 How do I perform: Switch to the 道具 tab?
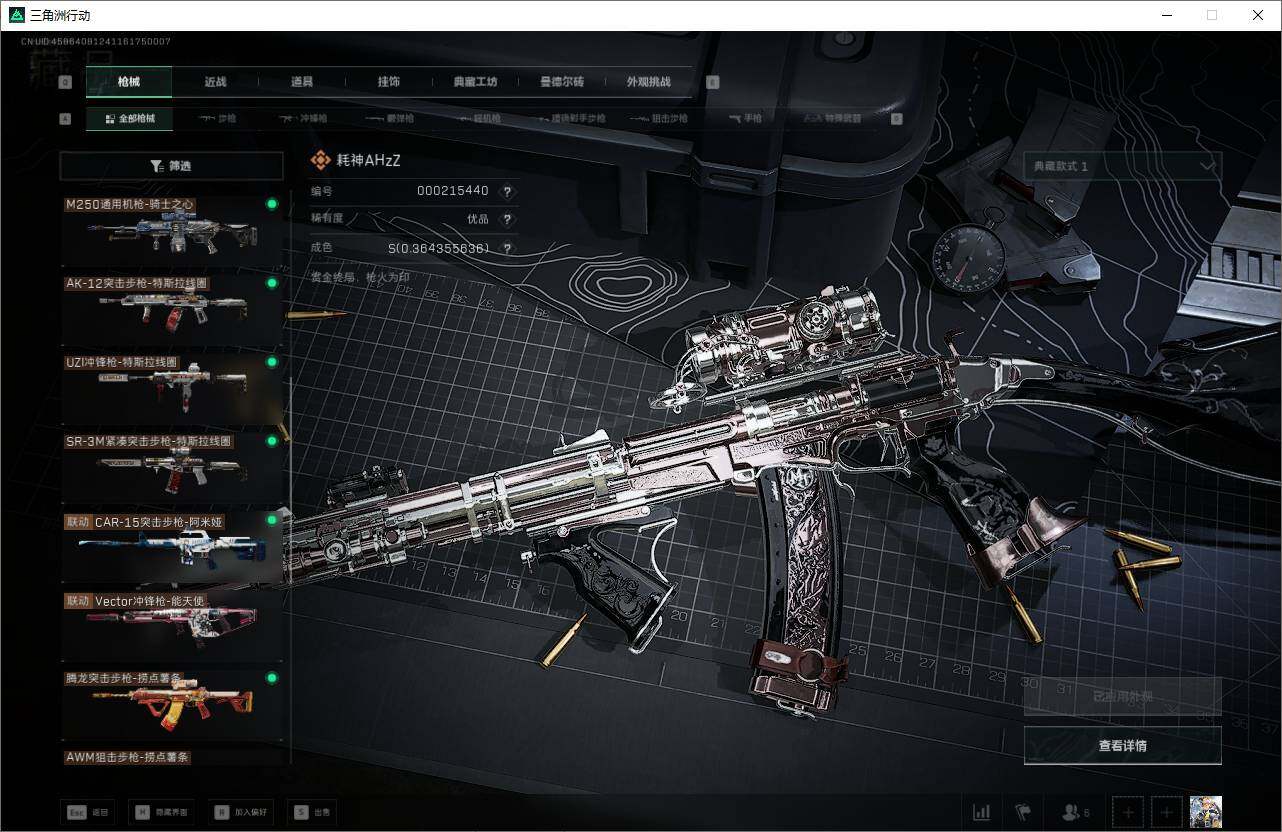click(302, 82)
